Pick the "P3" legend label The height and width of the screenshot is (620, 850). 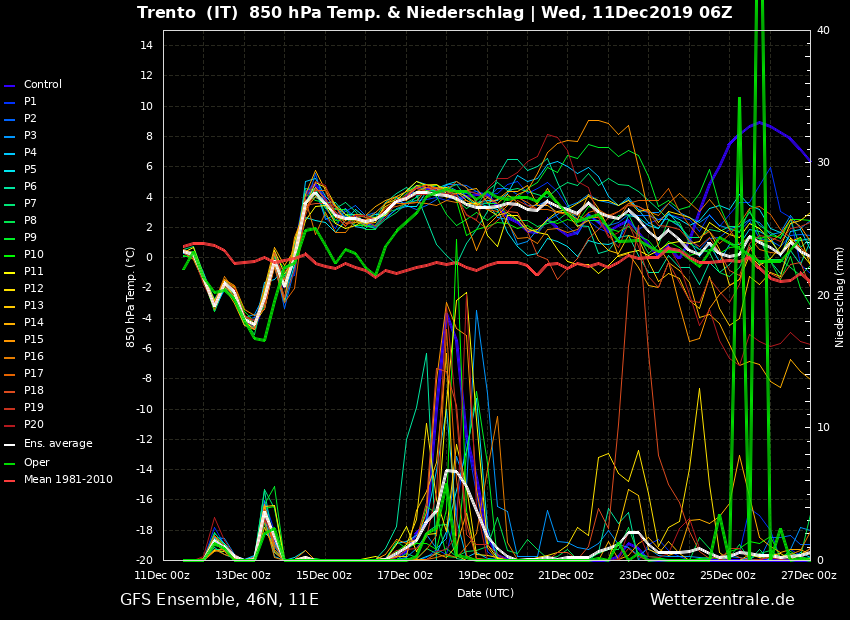click(30, 135)
